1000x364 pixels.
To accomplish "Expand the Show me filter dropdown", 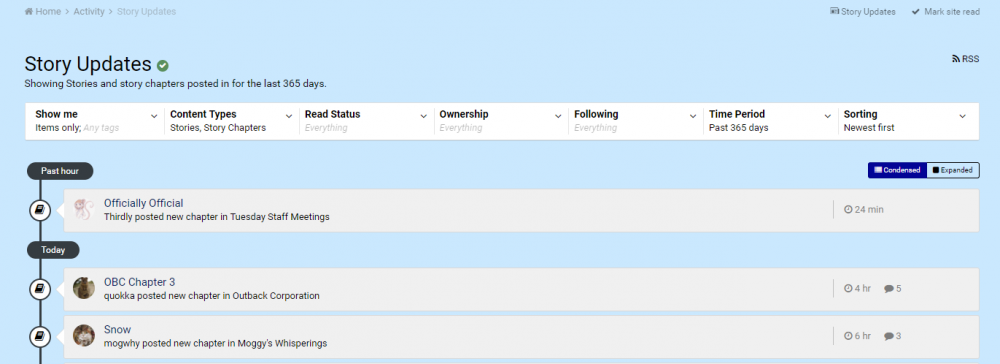I will [96, 121].
